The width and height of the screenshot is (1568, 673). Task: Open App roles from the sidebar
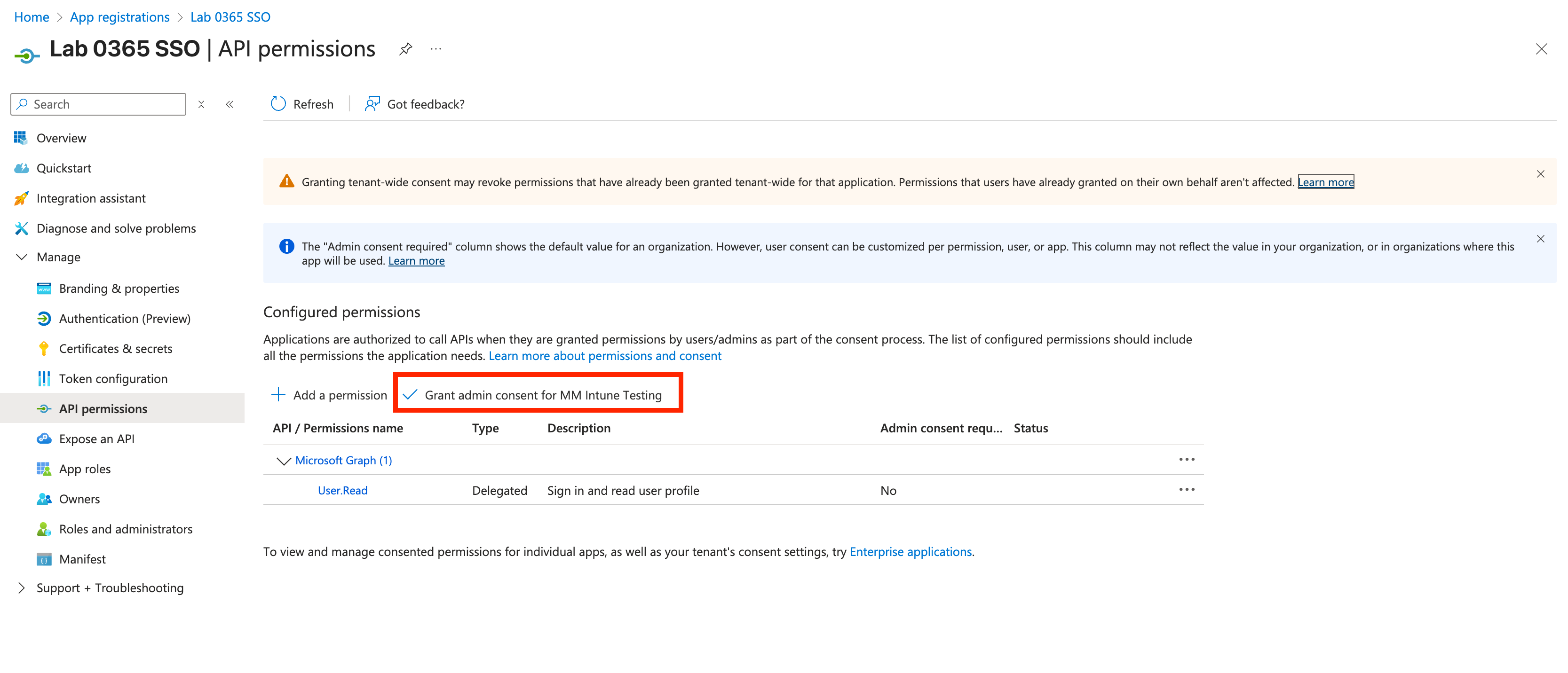(x=85, y=469)
